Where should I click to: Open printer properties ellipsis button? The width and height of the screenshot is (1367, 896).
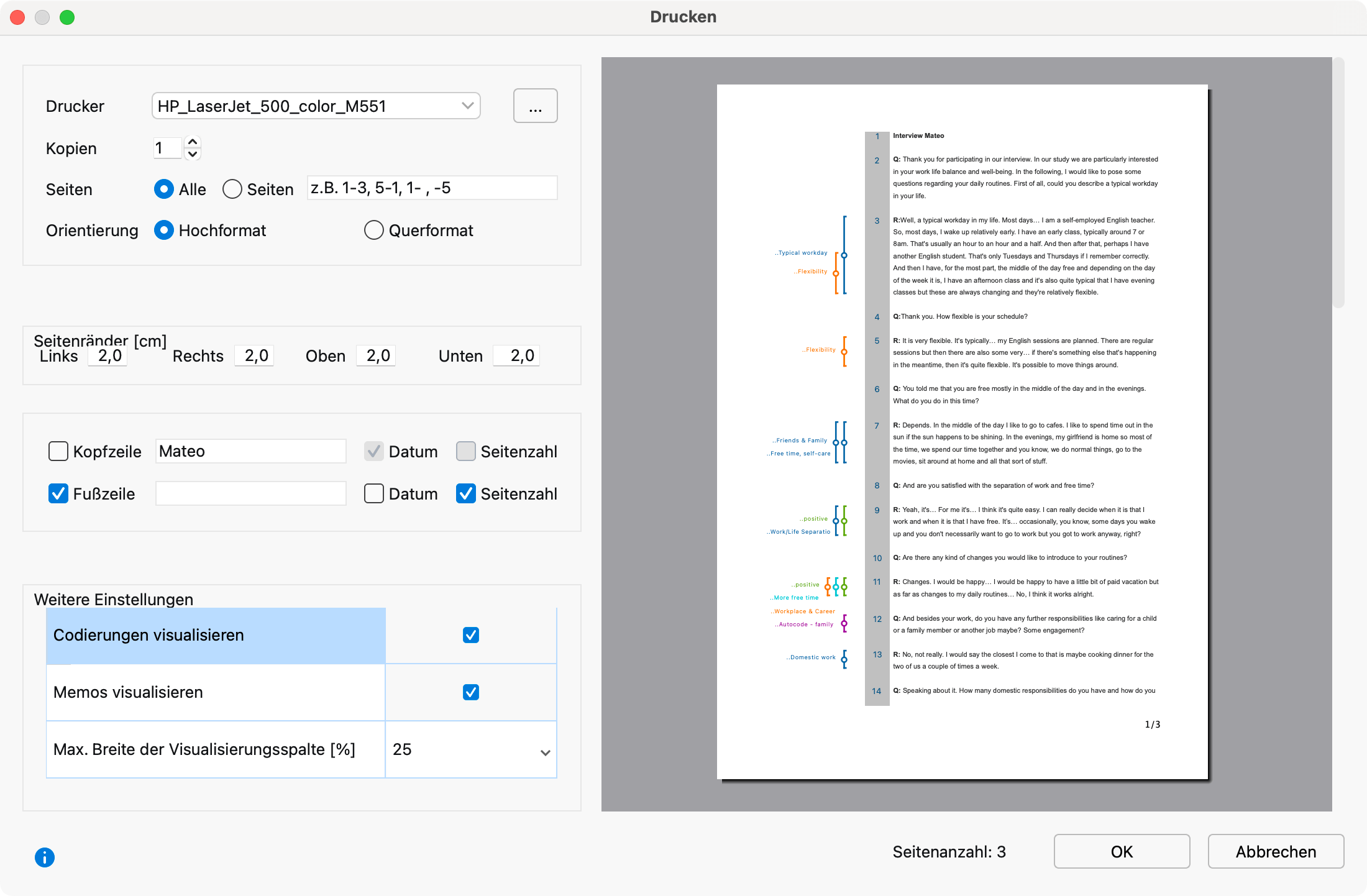(535, 106)
